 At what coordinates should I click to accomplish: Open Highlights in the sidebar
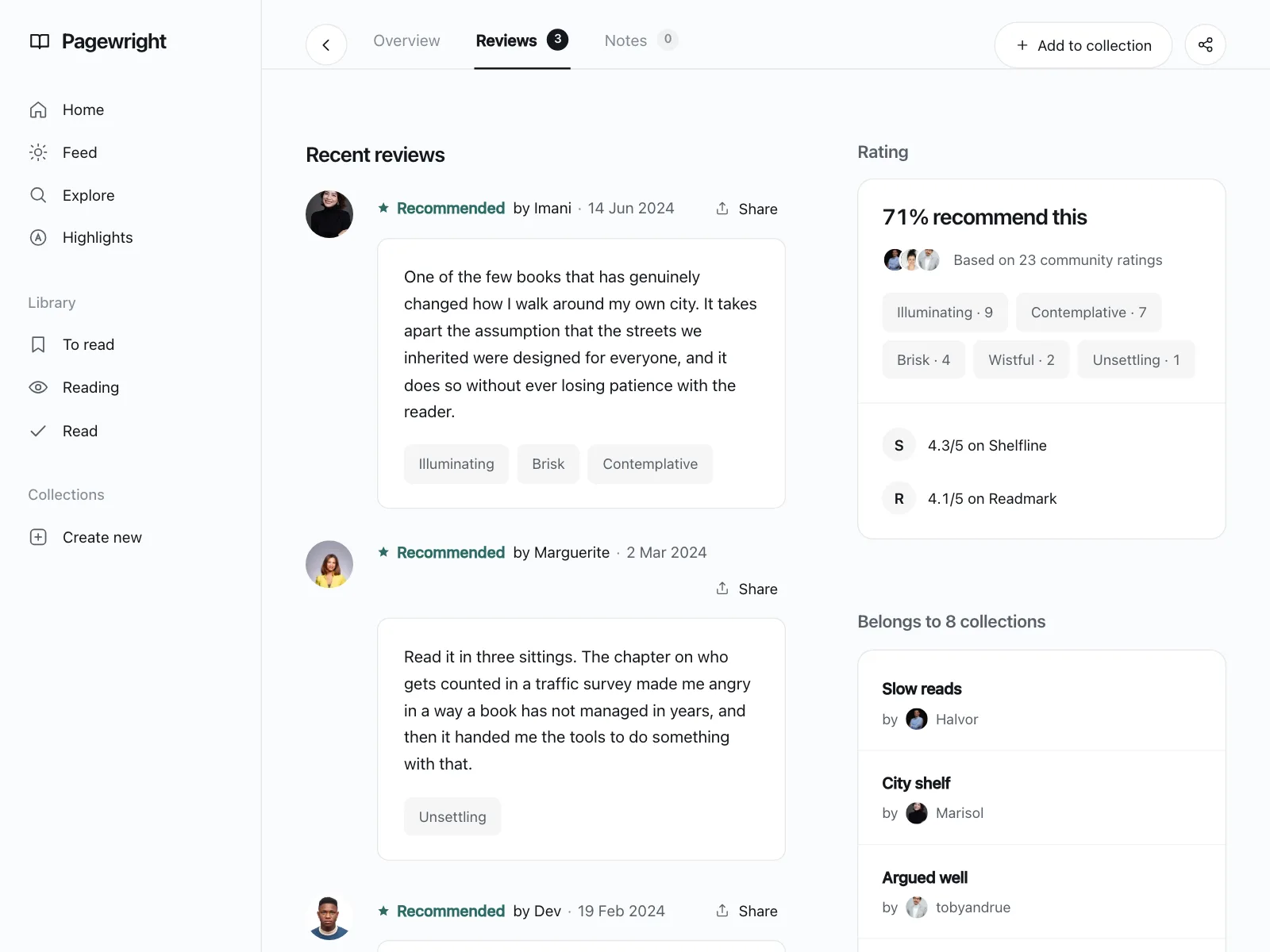click(81, 238)
